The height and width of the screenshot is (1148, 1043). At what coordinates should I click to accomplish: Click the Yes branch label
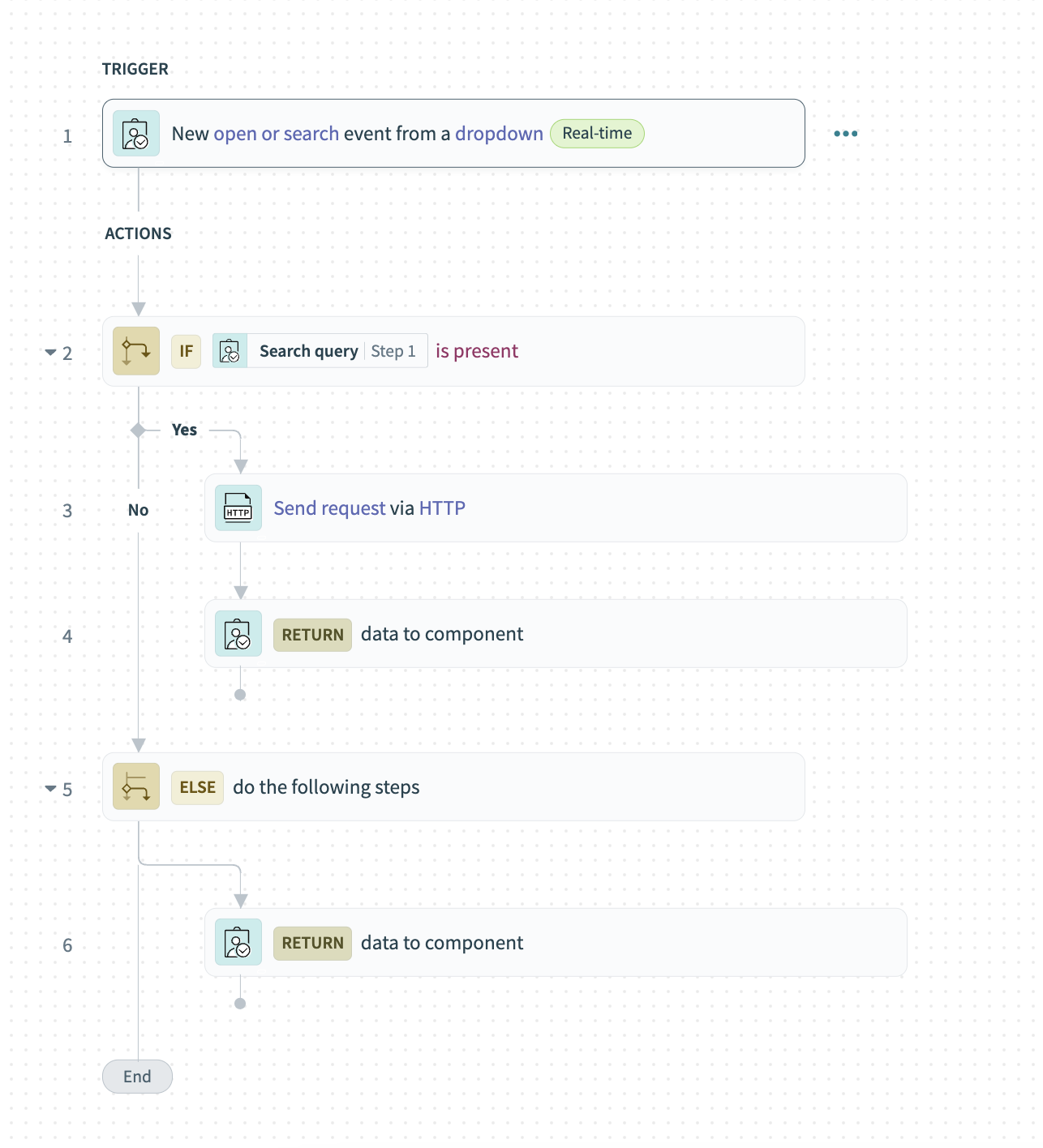pos(185,430)
